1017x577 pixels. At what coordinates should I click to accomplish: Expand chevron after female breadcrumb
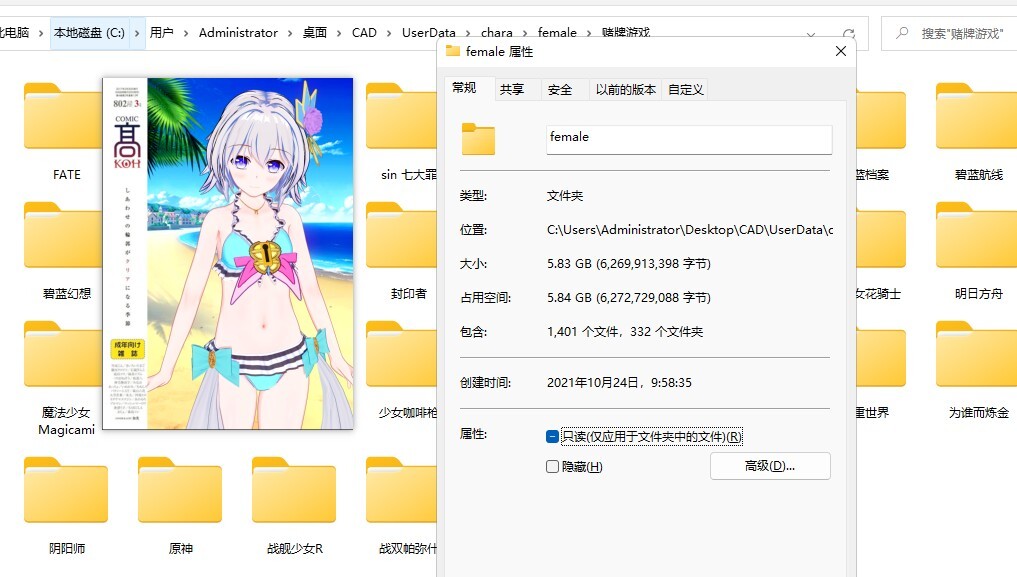click(x=589, y=33)
